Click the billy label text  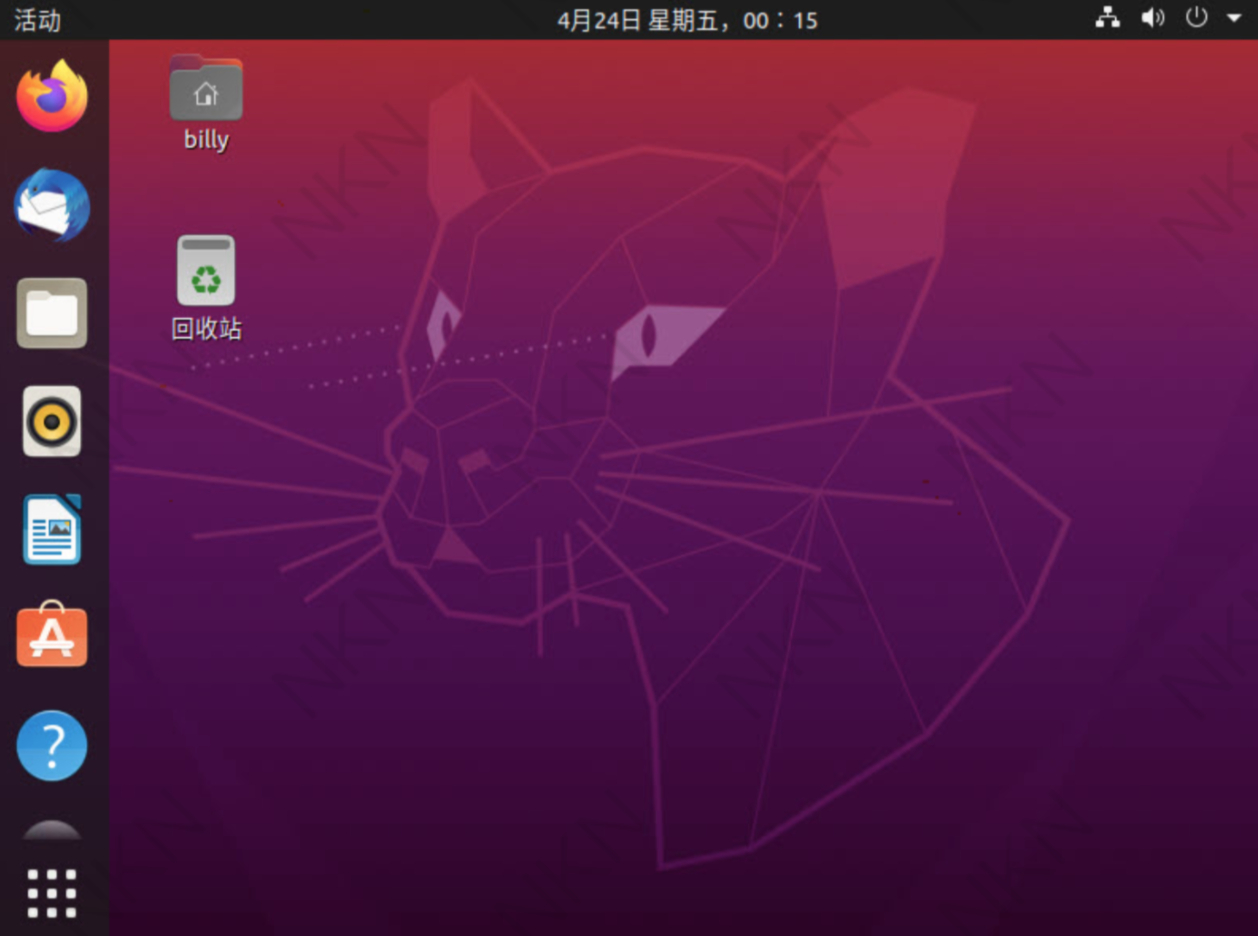tap(206, 139)
